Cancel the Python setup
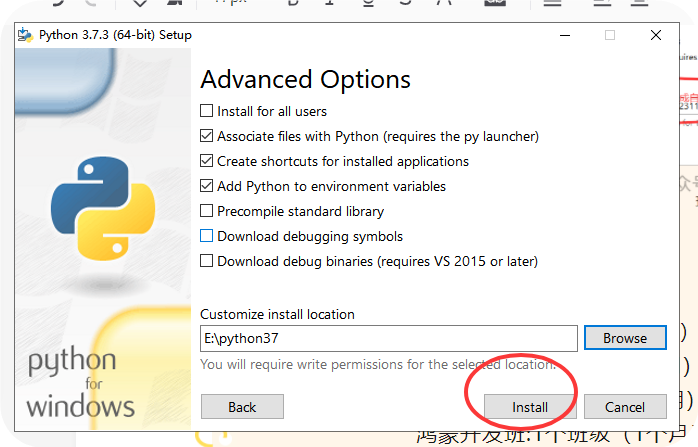This screenshot has width=698, height=447. point(625,406)
